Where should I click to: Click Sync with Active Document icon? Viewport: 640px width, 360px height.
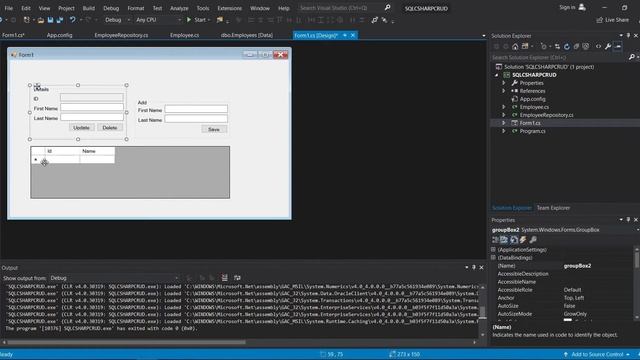click(557, 47)
